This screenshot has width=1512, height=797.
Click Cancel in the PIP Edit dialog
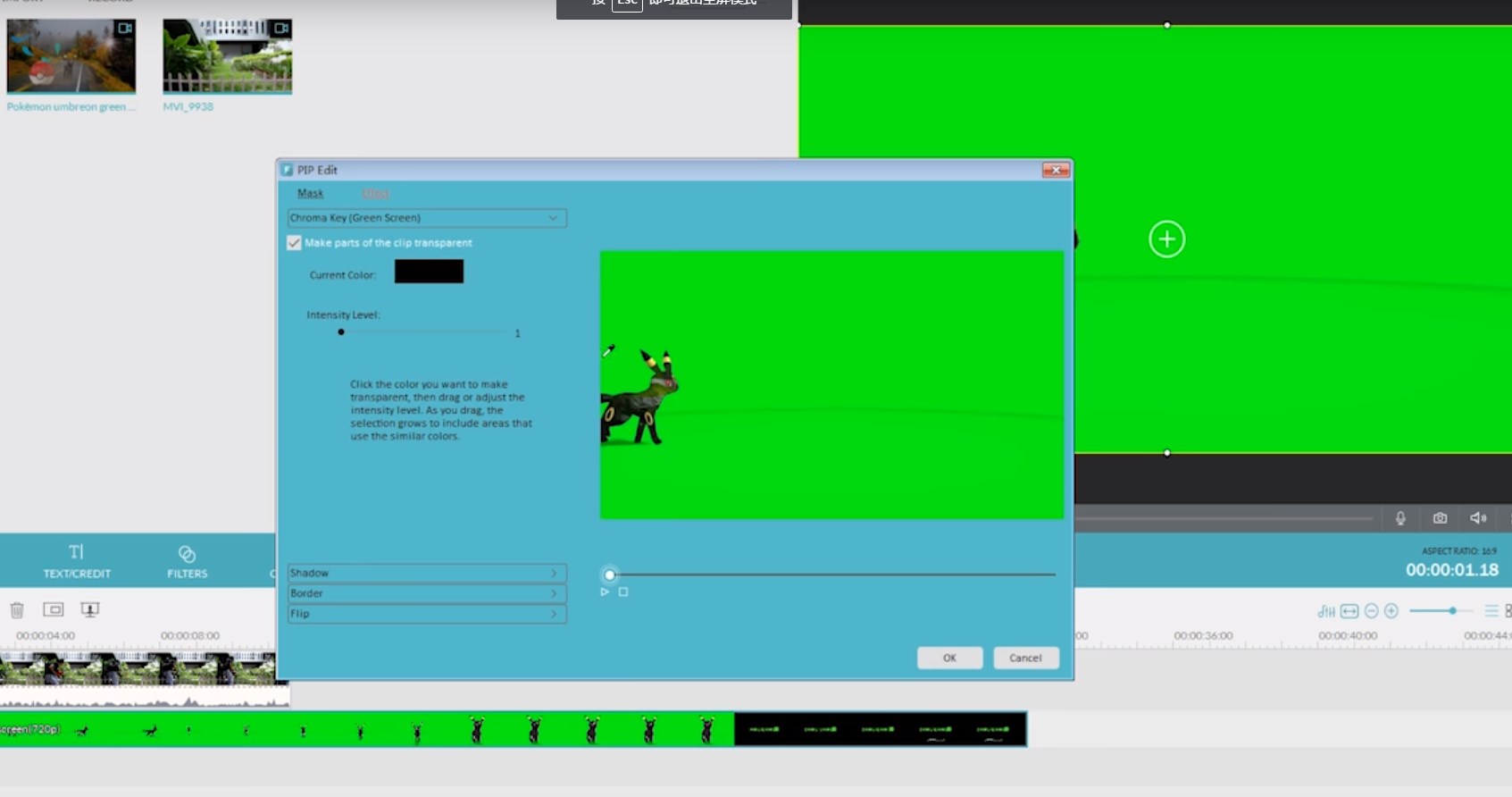click(1025, 658)
